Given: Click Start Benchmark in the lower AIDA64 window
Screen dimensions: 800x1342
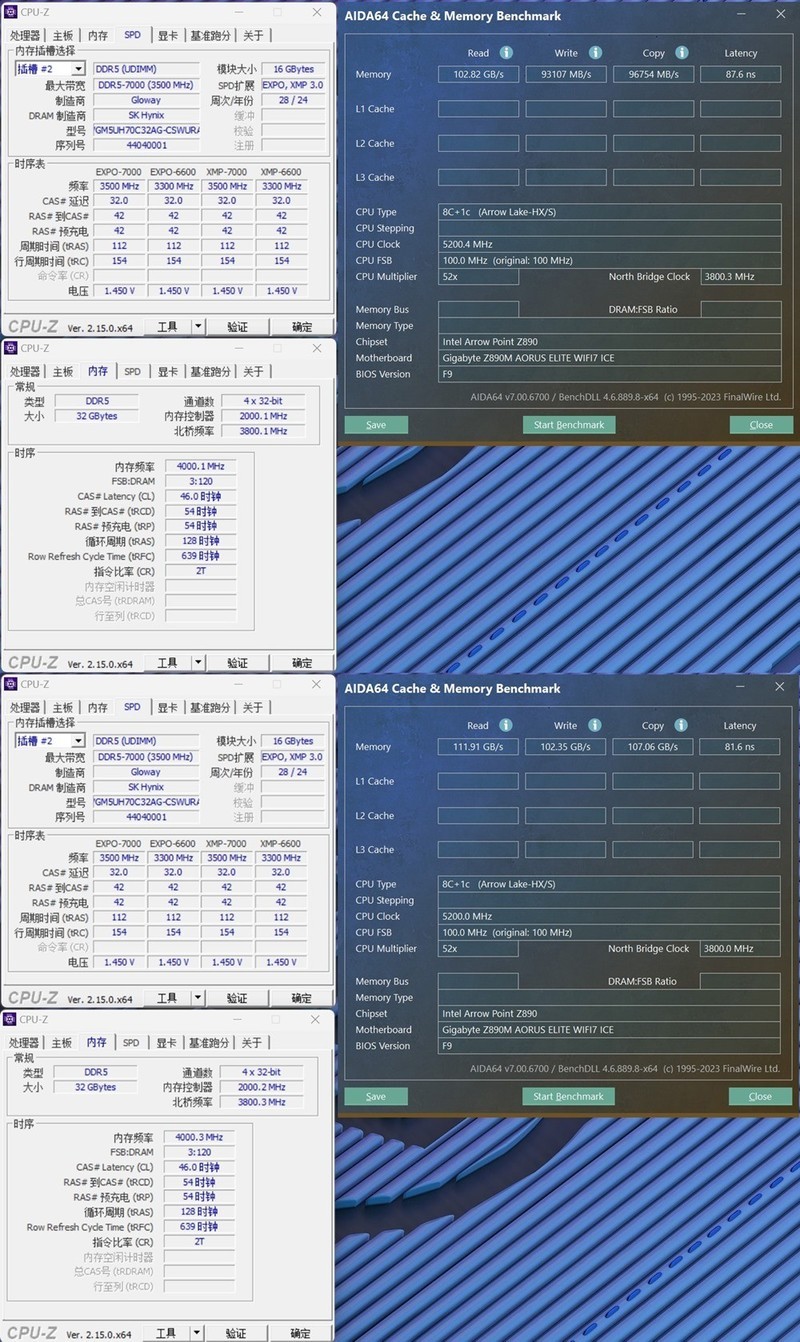Looking at the screenshot, I should [x=568, y=1096].
